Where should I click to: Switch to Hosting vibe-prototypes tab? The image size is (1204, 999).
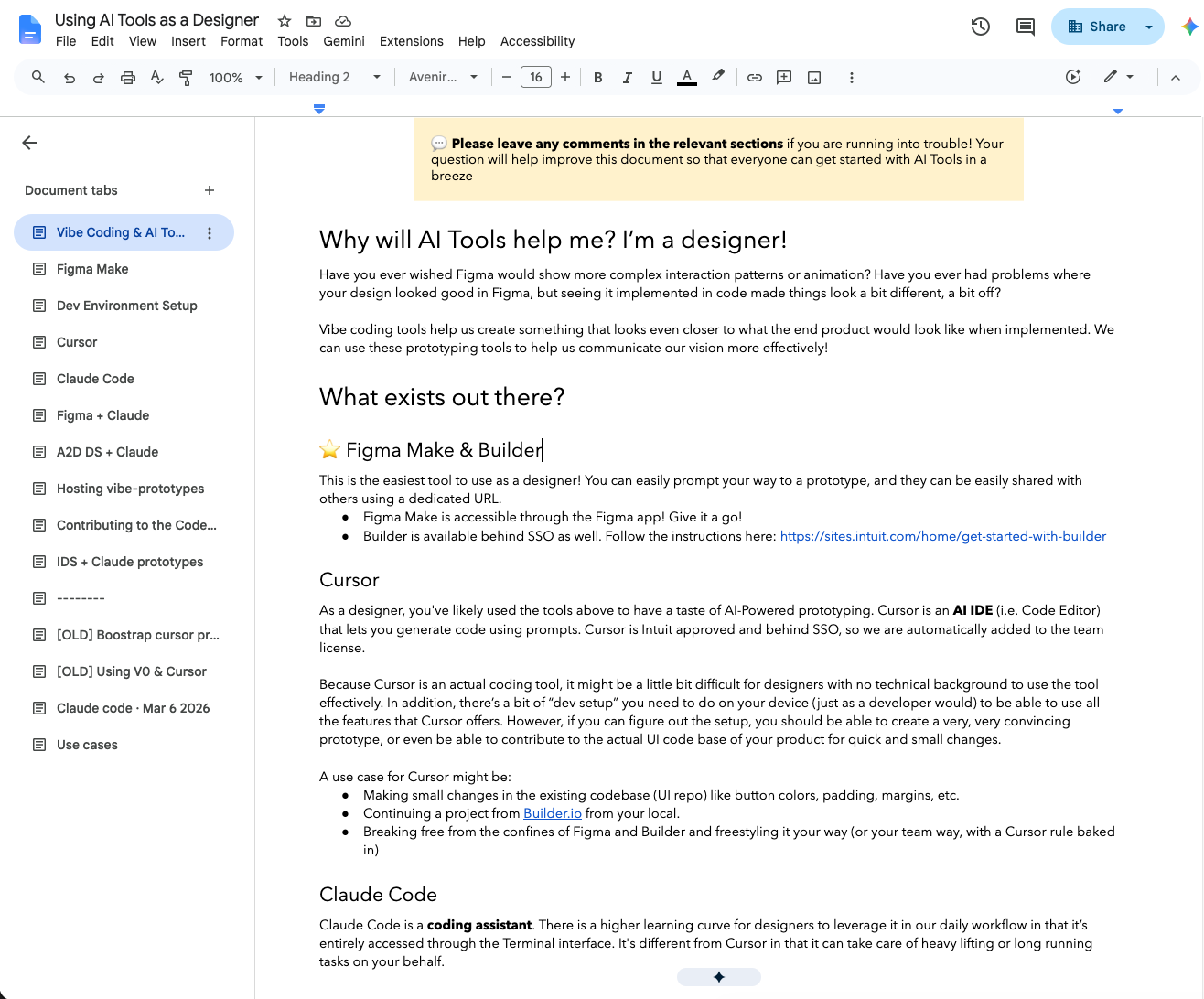(x=124, y=489)
